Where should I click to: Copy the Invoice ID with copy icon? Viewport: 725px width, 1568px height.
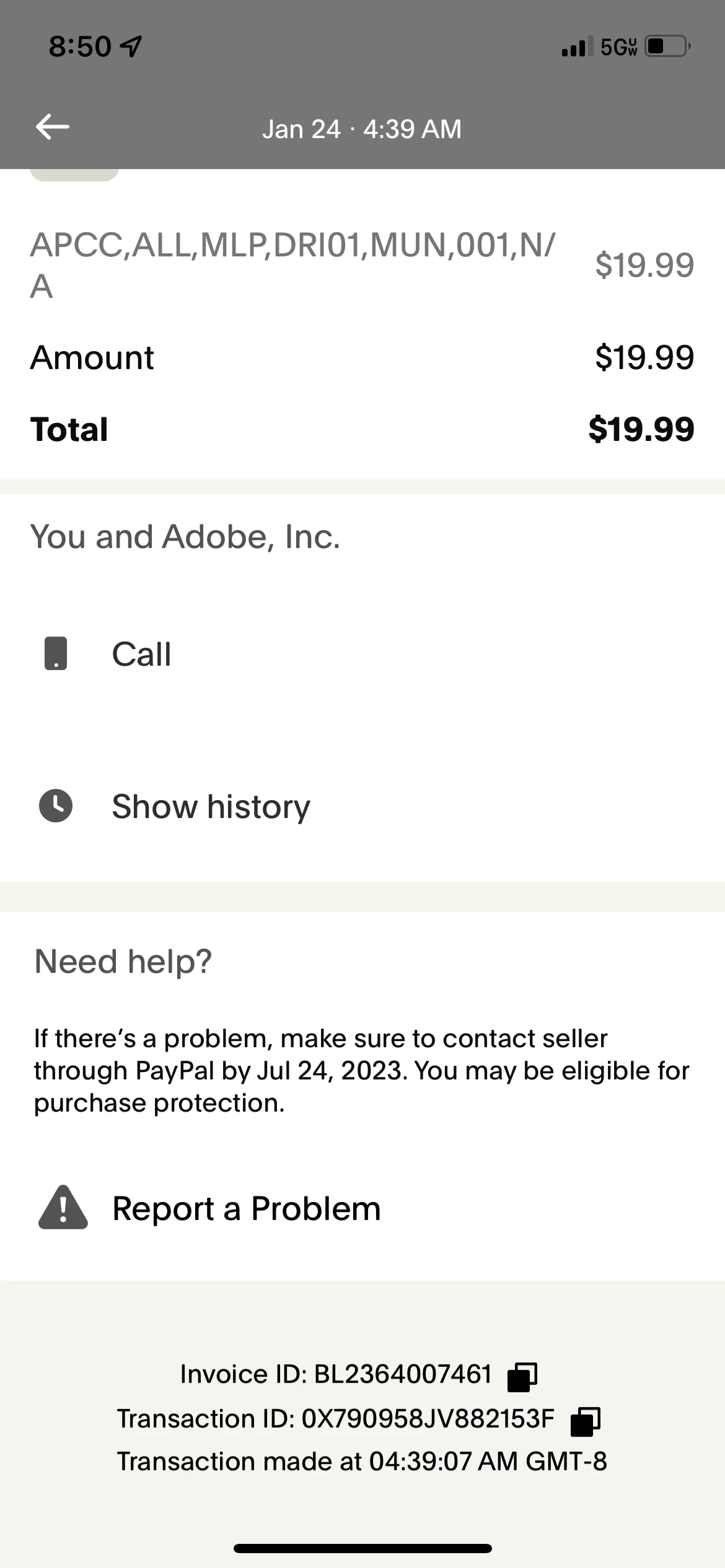(522, 1377)
